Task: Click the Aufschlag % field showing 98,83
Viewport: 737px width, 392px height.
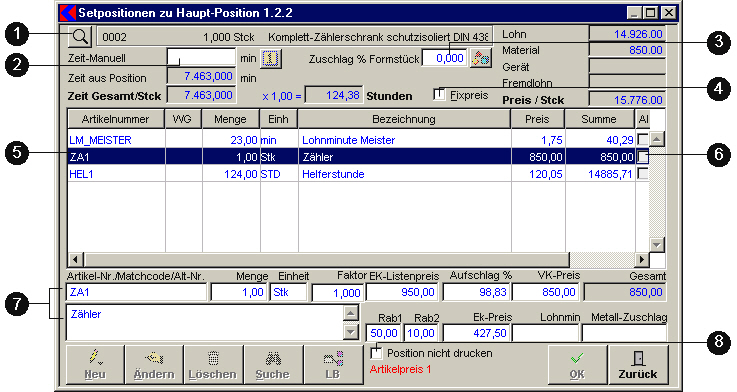Action: (x=477, y=292)
